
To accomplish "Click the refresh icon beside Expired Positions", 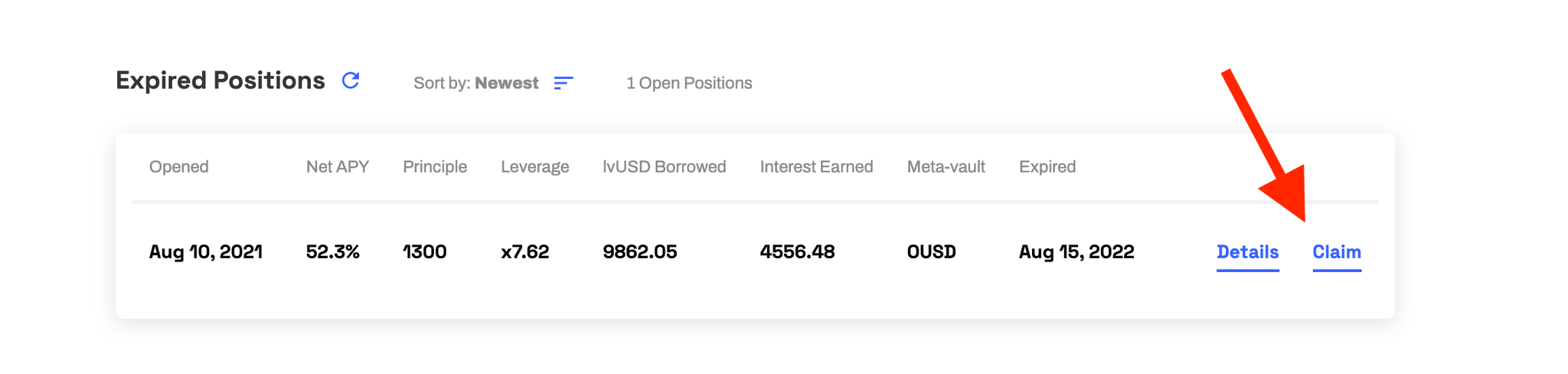I will 351,80.
